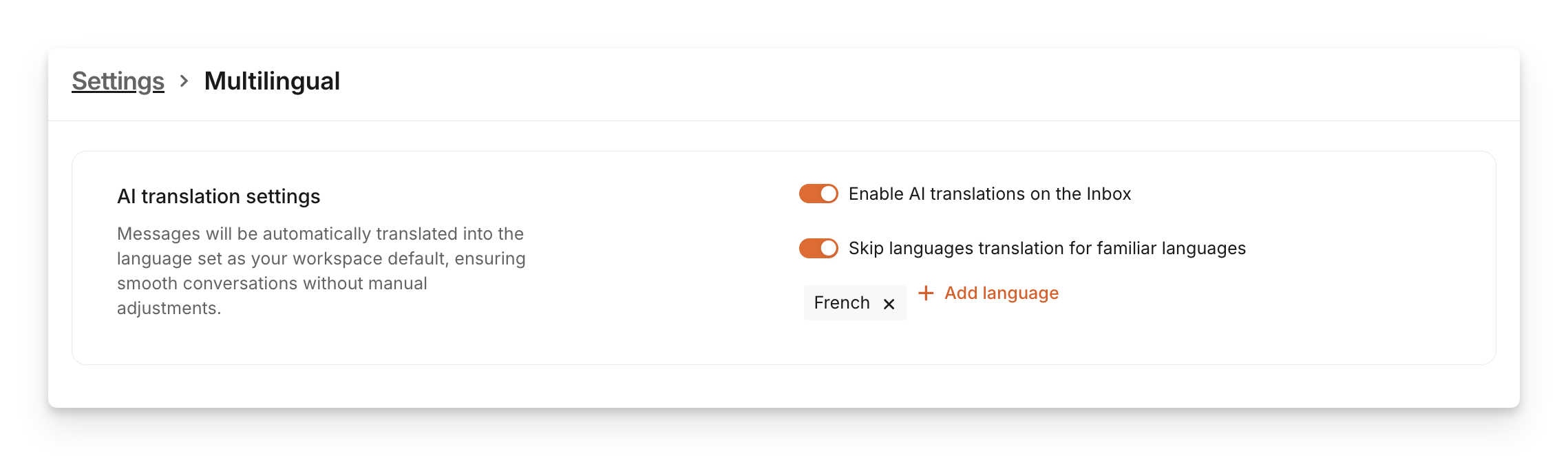Click the 'Enable AI translations on the Inbox' label
The height and width of the screenshot is (456, 1568).
[x=989, y=194]
